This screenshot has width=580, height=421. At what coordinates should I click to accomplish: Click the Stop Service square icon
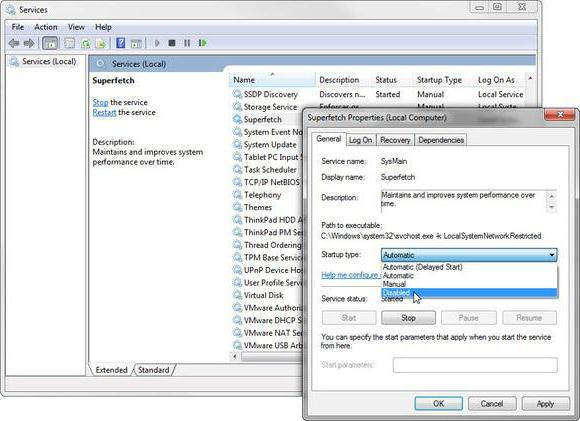click(172, 43)
